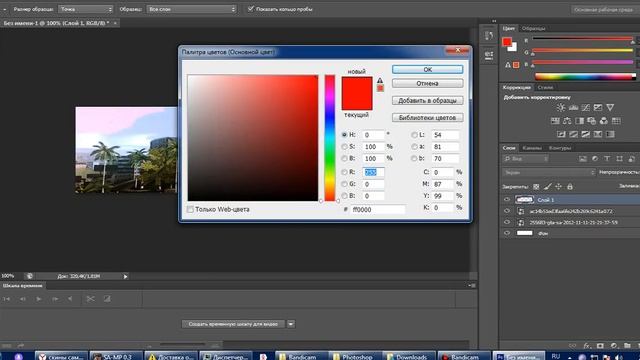Viewport: 640px width, 360px height.
Task: Lock transparent pixels of the layer
Action: pyautogui.click(x=536, y=187)
